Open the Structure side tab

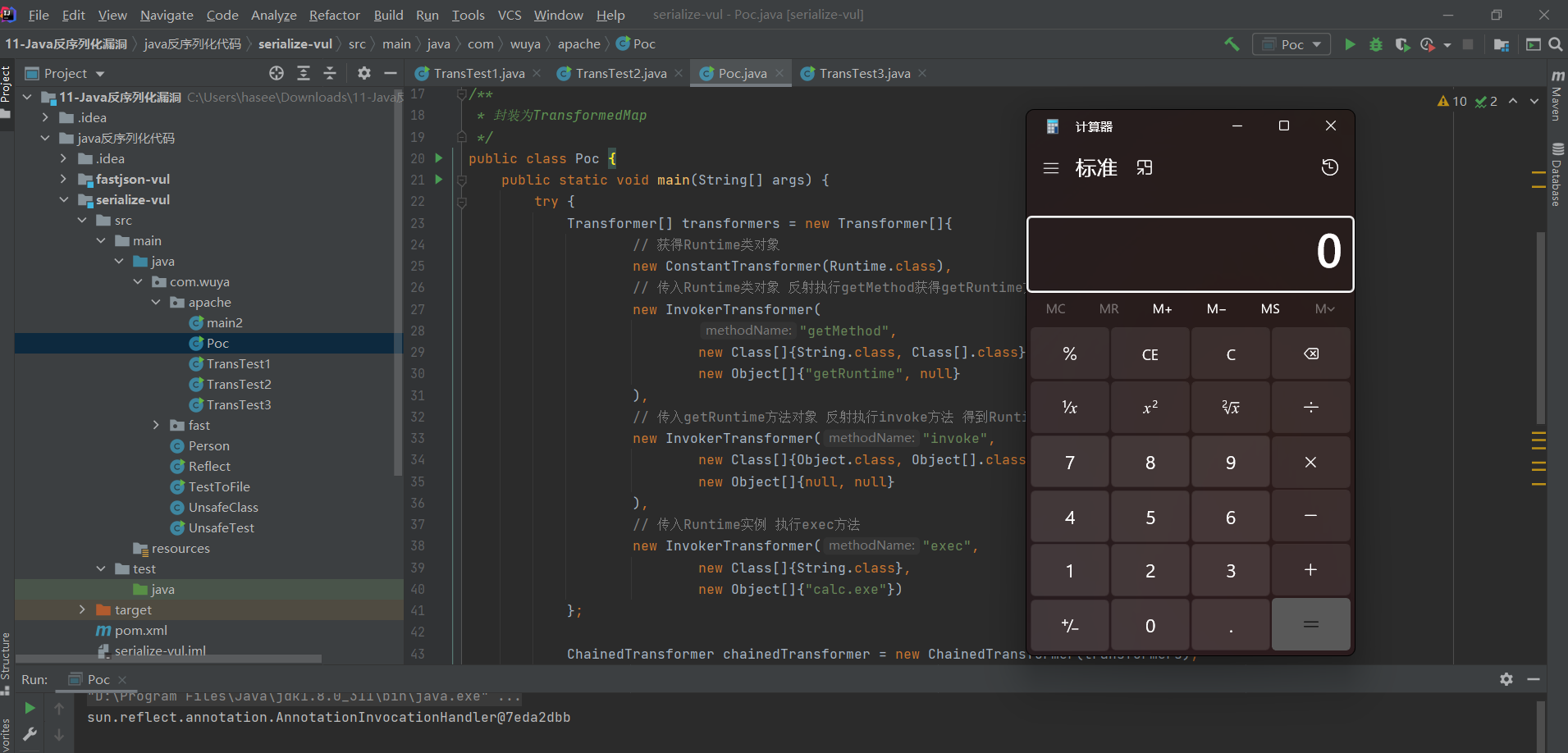(6, 663)
